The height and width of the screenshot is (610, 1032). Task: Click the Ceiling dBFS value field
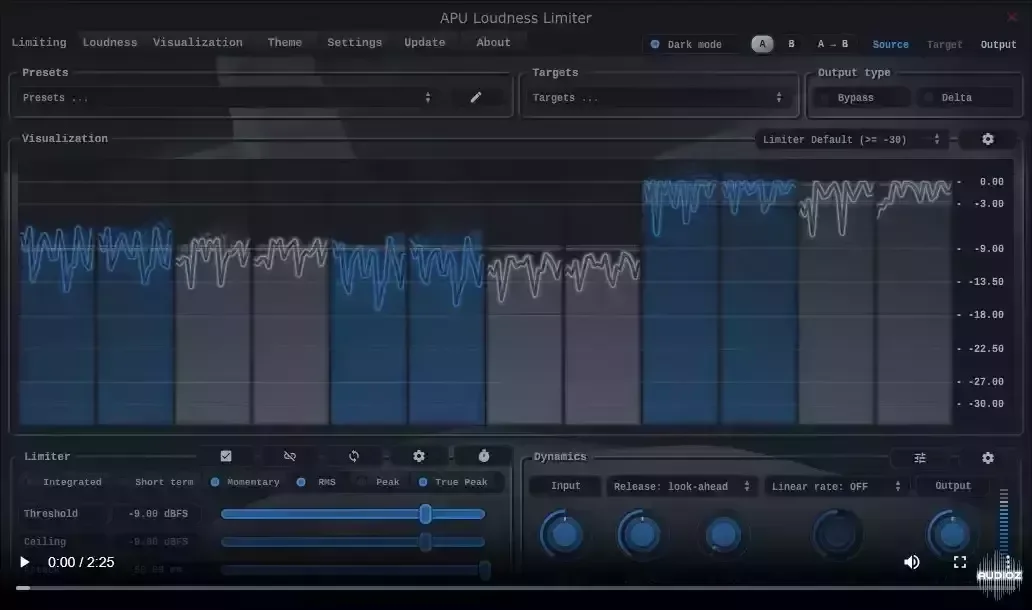[158, 542]
